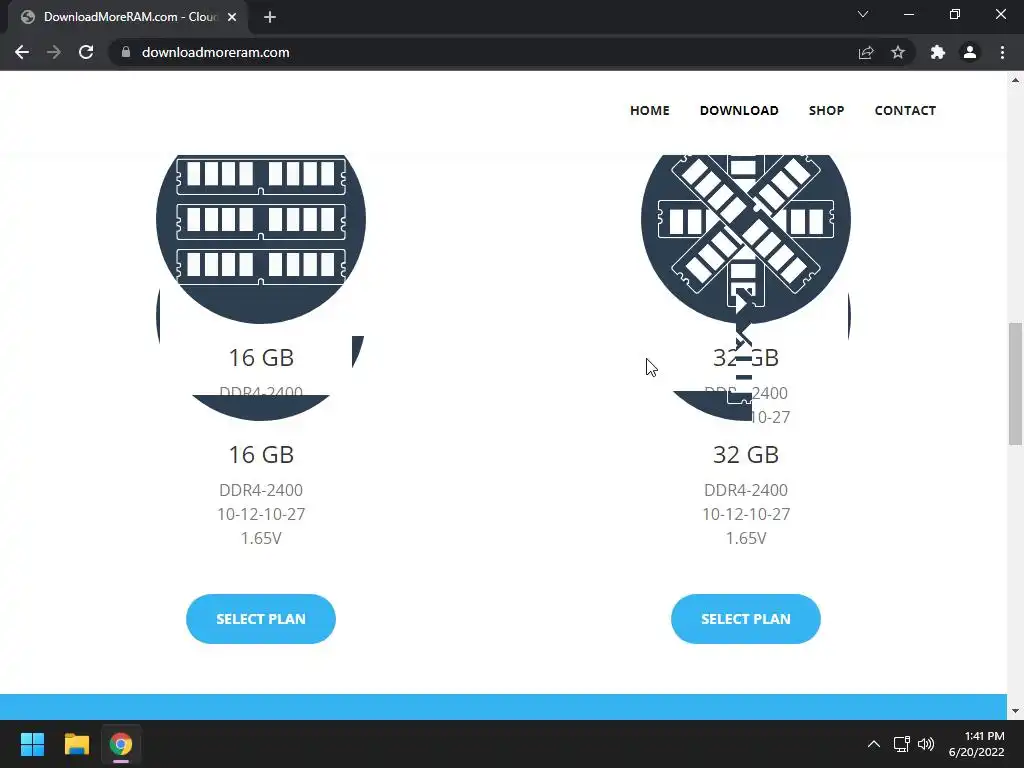Select the DownloadMoreRAM.com tab
This screenshot has width=1024, height=768.
[x=129, y=17]
